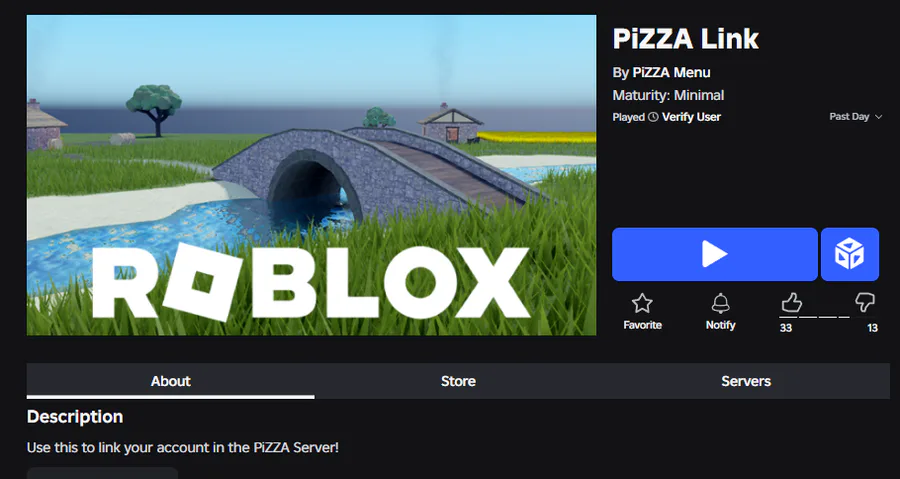
Task: Click the clock icon next to Played
Action: pos(653,117)
